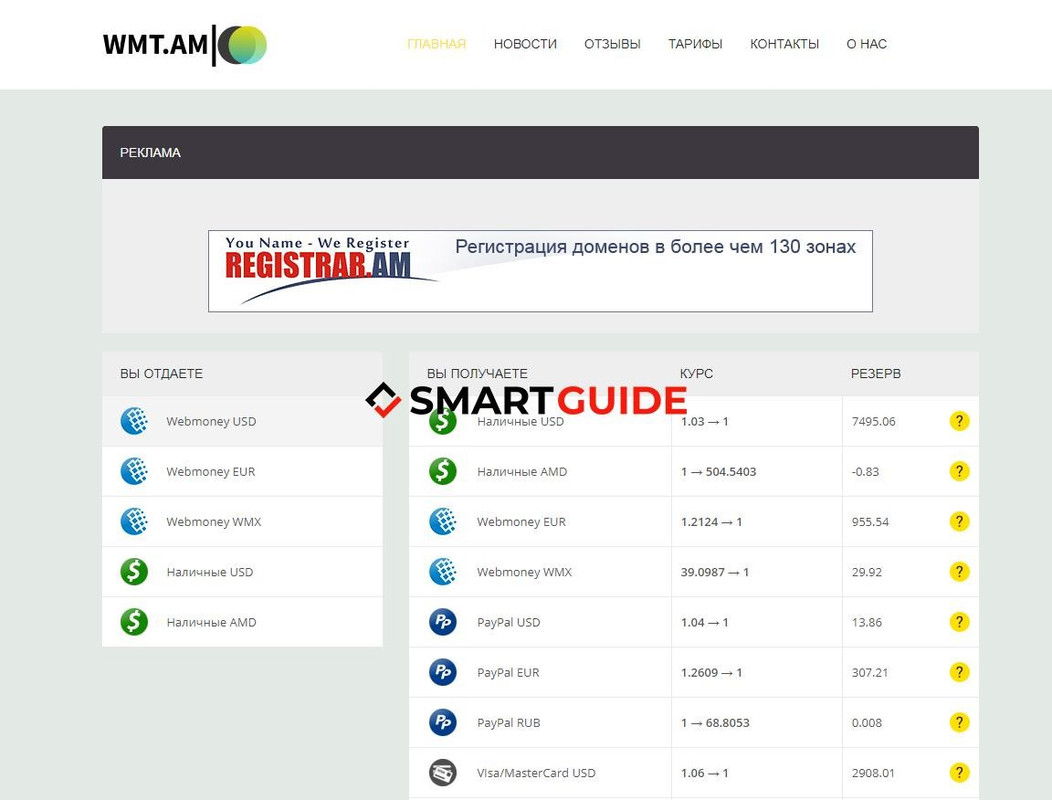Click Наличные AMD dollar icon in receive list
Image resolution: width=1052 pixels, height=800 pixels.
tap(443, 471)
